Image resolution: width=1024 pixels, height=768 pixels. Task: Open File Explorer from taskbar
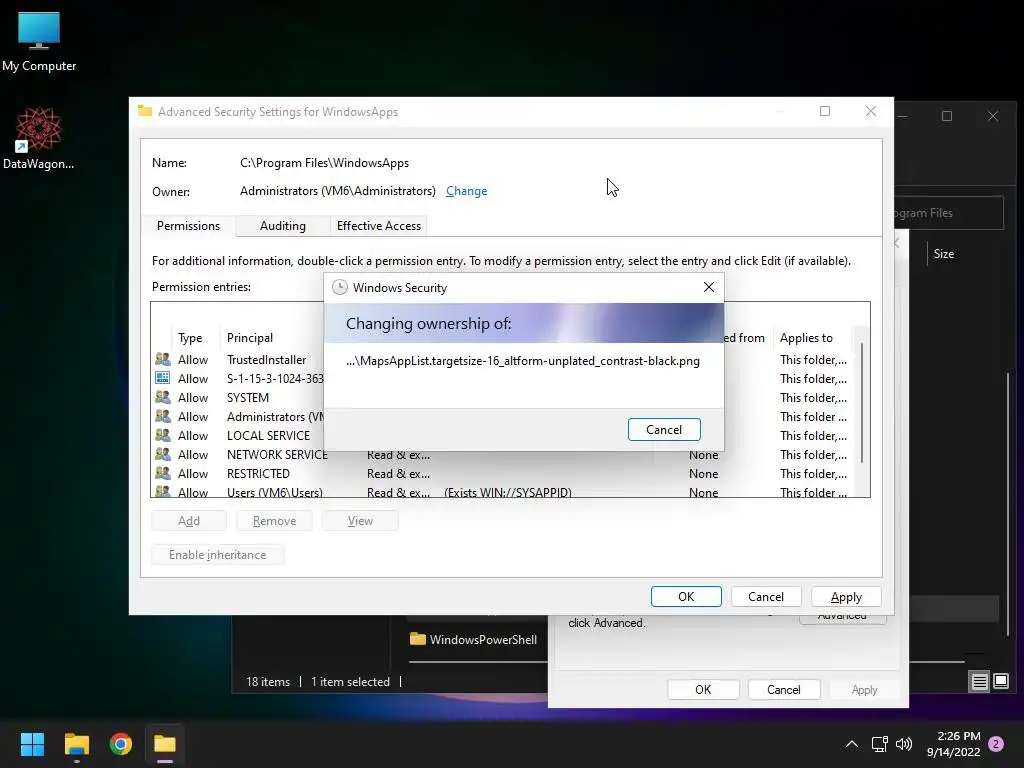pos(76,744)
